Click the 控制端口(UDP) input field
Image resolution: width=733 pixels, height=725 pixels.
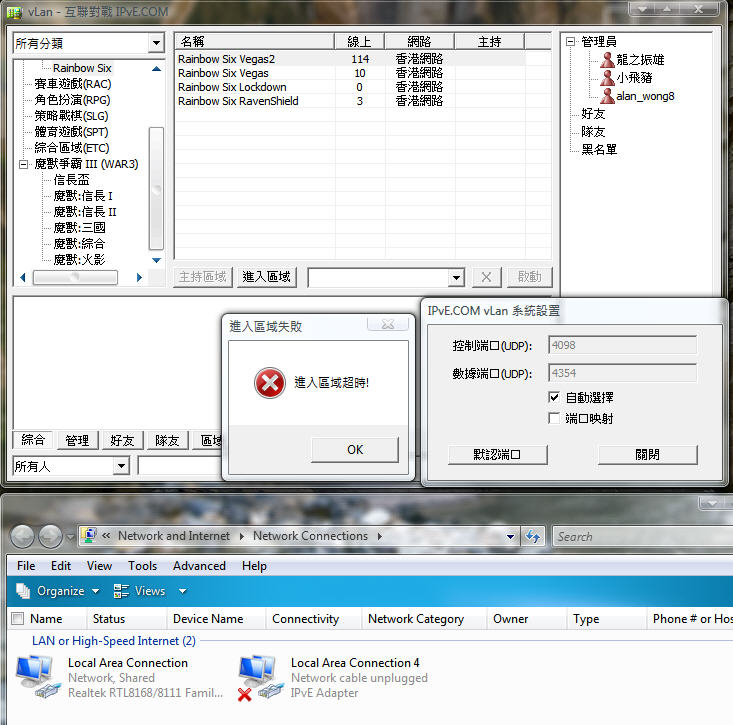[x=622, y=345]
